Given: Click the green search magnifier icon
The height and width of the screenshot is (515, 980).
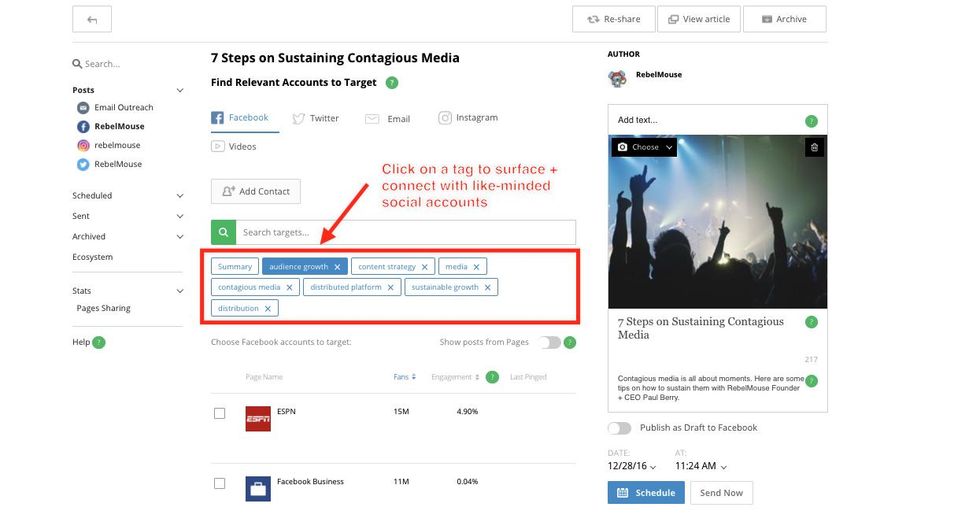Looking at the screenshot, I should click(223, 232).
